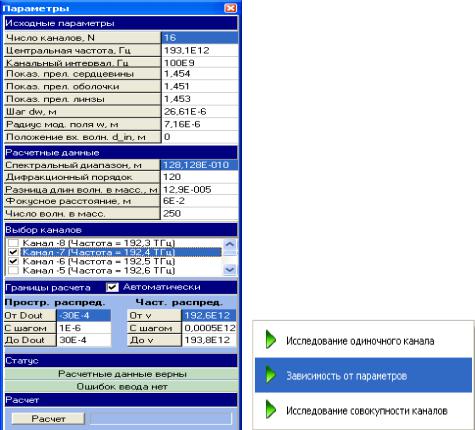This screenshot has width=475, height=430.
Task: Select Исследование совокупности каналов menu entry
Action: [x=363, y=410]
